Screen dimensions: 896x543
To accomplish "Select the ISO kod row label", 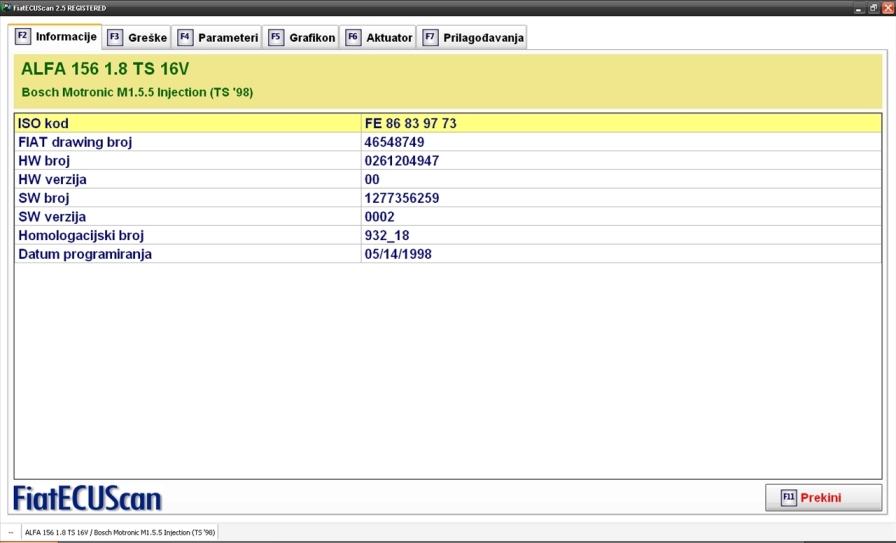I will pyautogui.click(x=43, y=123).
